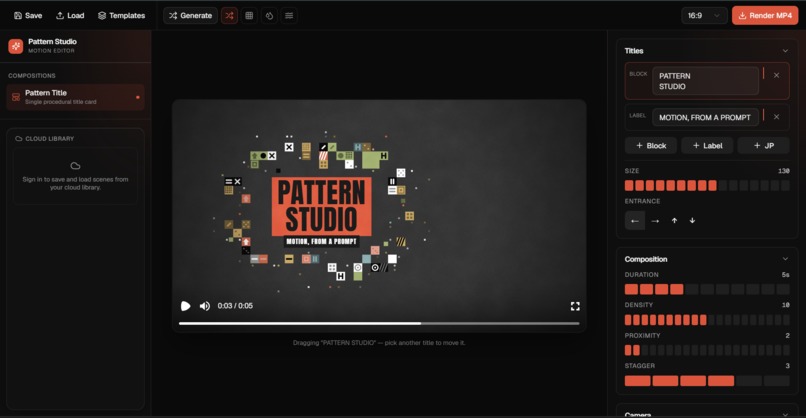Screen dimensions: 806x418
Task: Add a new Label title
Action: (x=707, y=146)
